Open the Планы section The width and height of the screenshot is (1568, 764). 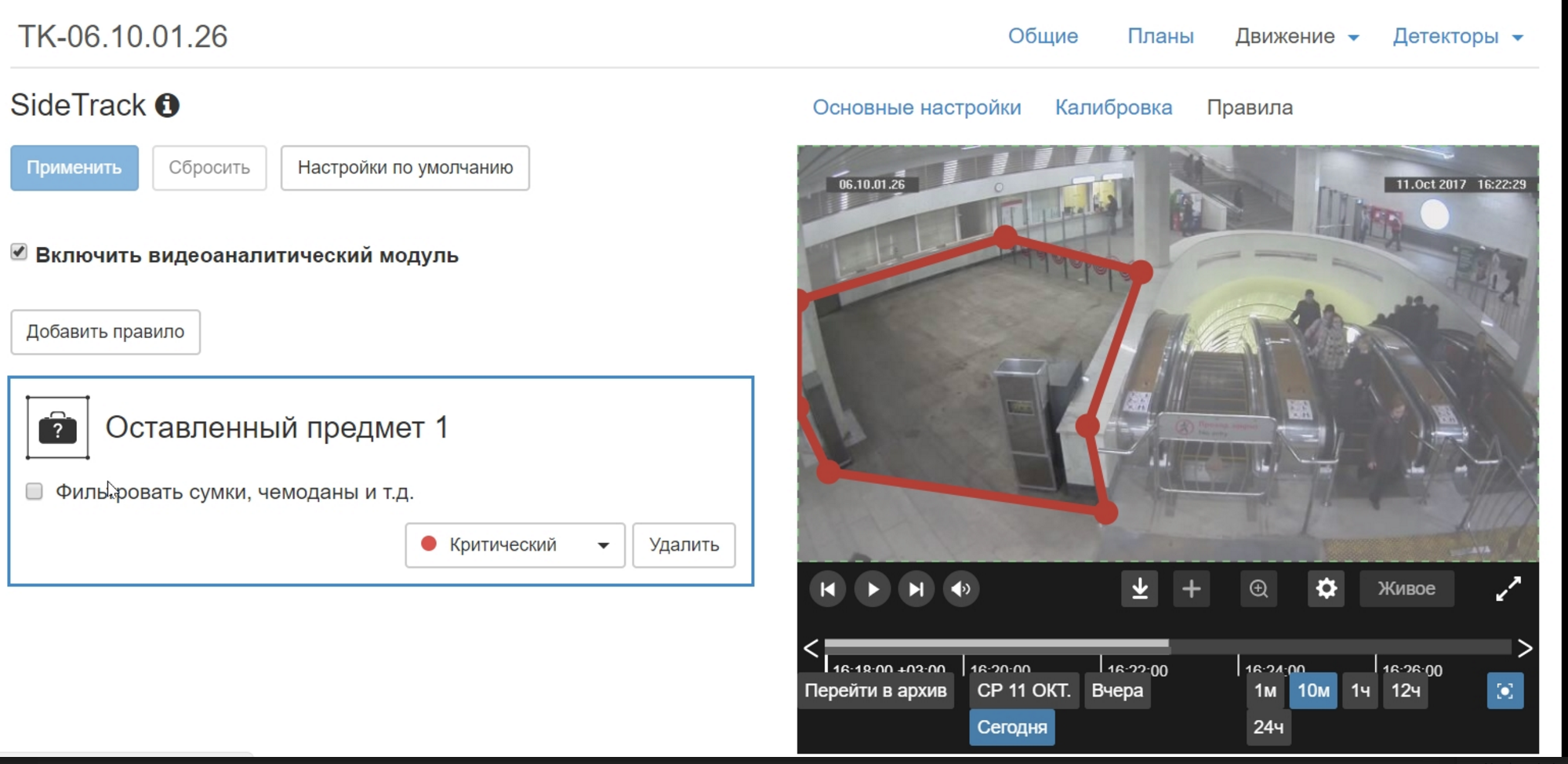[1160, 36]
